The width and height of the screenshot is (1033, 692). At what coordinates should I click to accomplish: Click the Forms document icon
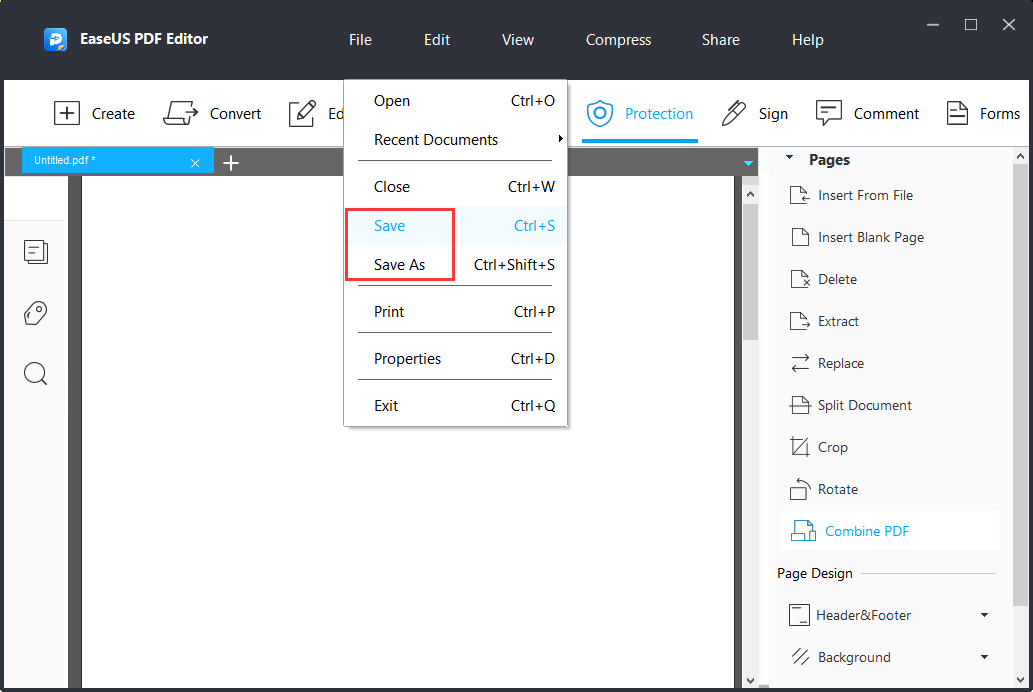[957, 113]
